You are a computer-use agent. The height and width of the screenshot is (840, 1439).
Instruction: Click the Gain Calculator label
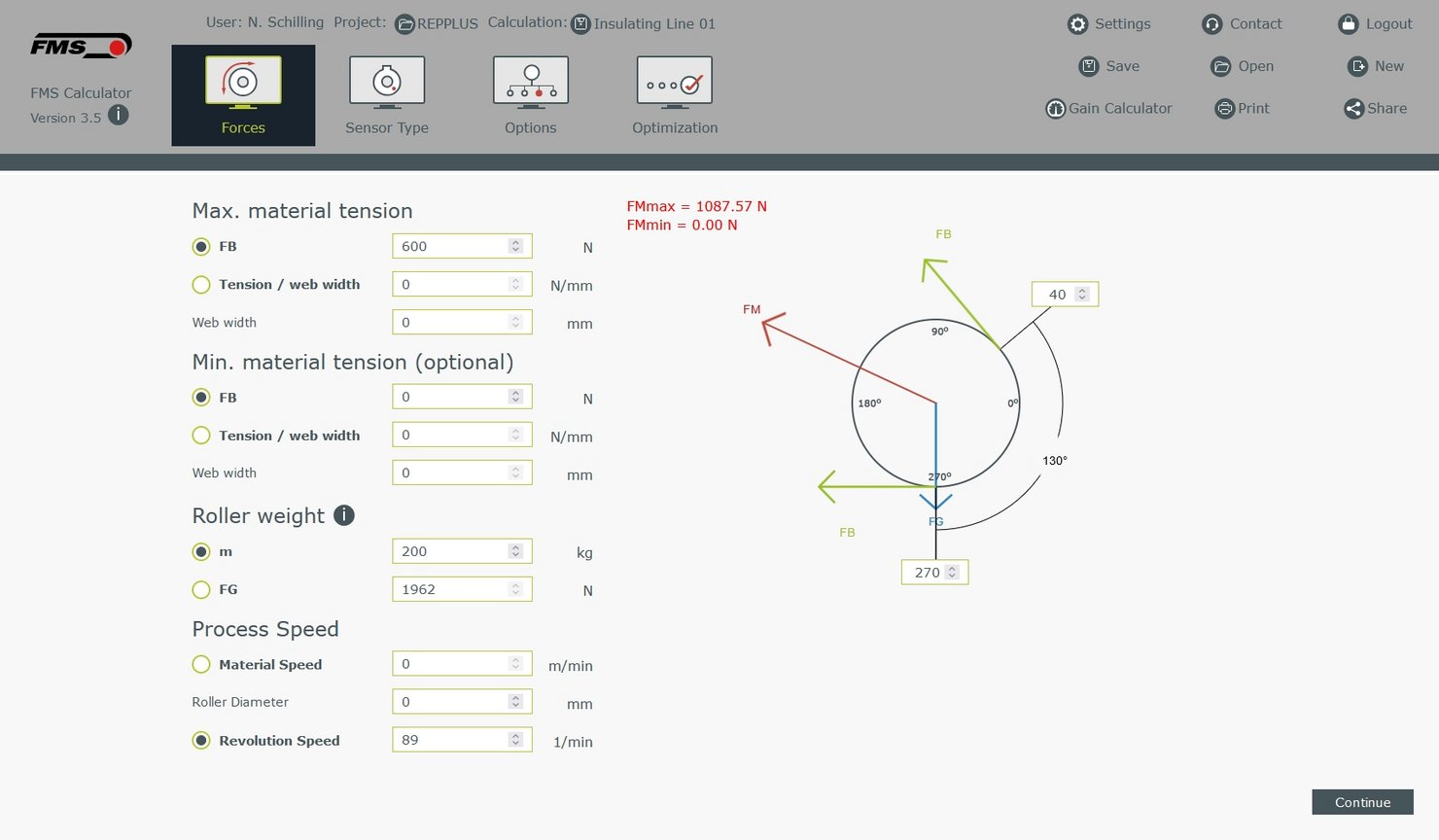(1120, 109)
